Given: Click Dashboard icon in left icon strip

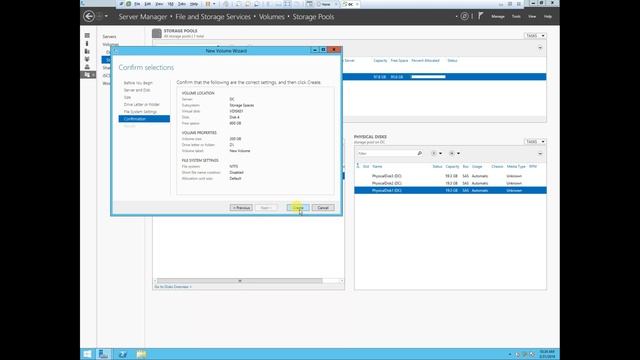Looking at the screenshot, I should click(87, 36).
